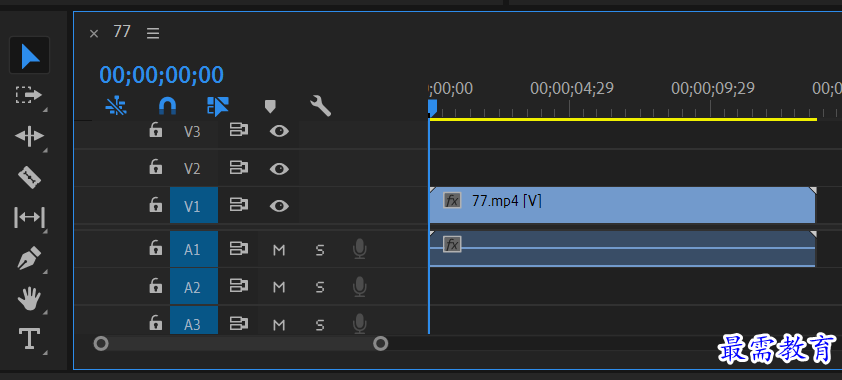The height and width of the screenshot is (380, 842).
Task: Toggle sync lock for V3
Action: pyautogui.click(x=239, y=130)
